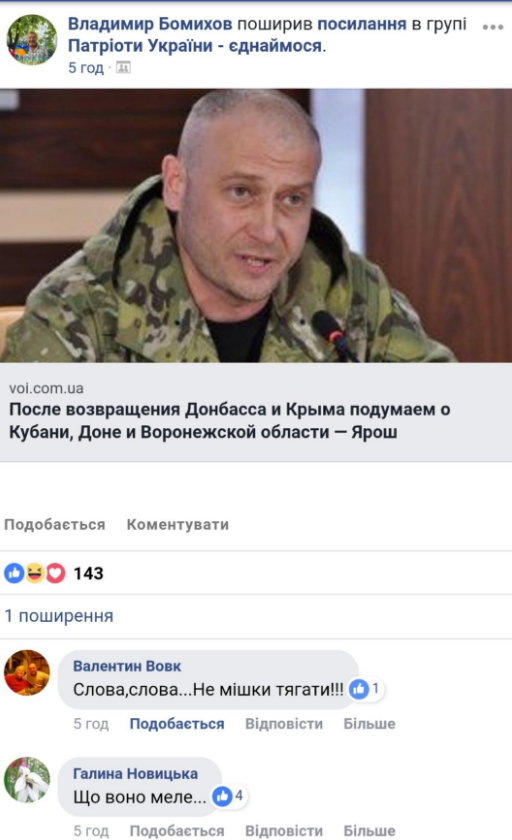
Task: Open the посилання link in post header
Action: click(x=362, y=24)
